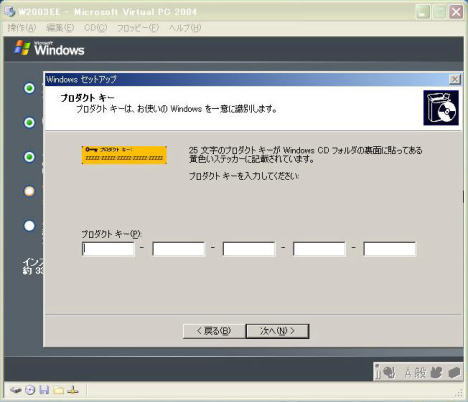Click the Windows CD package icon
Viewport: 468px width, 402px height.
coord(441,108)
